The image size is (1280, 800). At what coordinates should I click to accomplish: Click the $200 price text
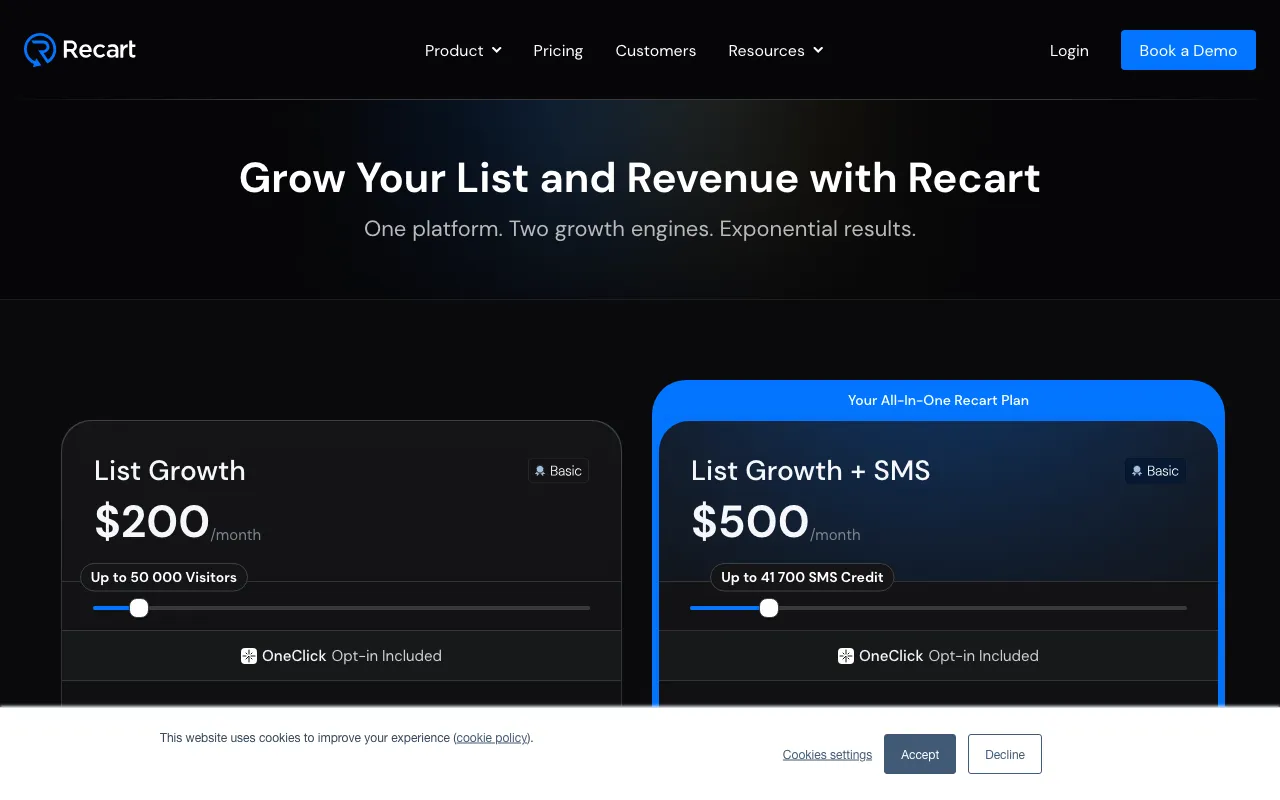(x=152, y=522)
